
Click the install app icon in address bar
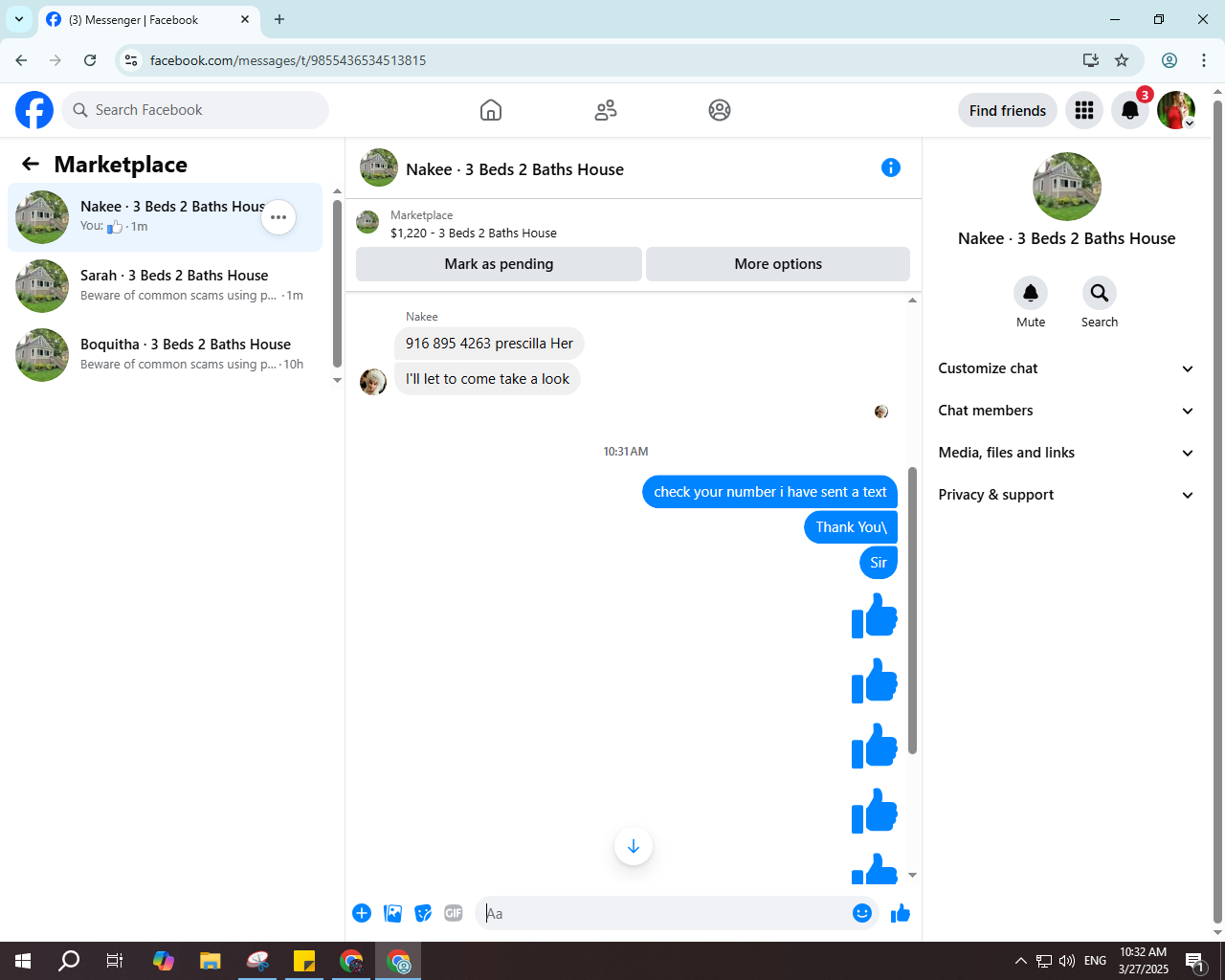pos(1091,60)
